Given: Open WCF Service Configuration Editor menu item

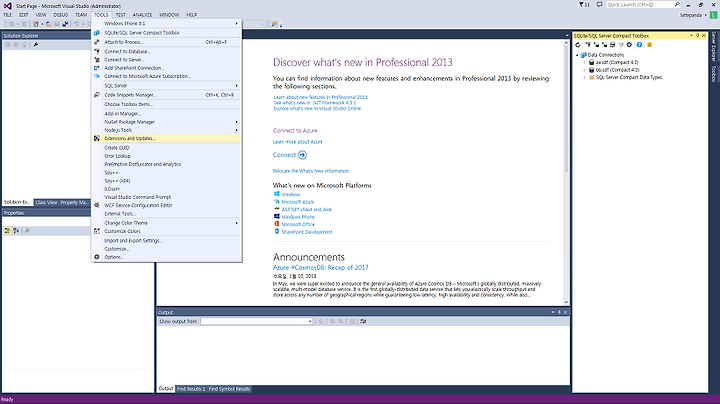Looking at the screenshot, I should tap(167, 205).
